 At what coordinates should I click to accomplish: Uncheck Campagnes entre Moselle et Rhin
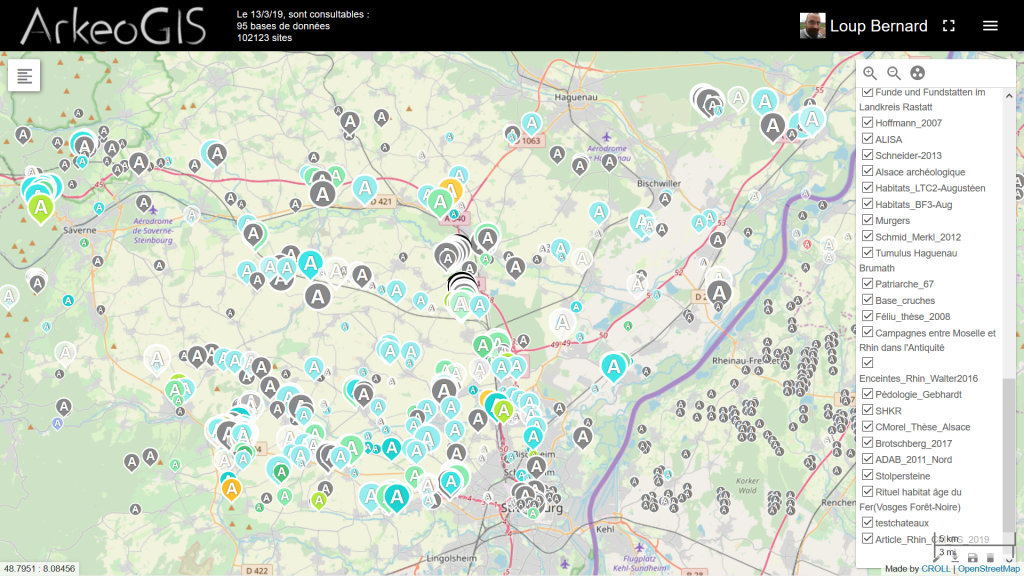[x=867, y=332]
